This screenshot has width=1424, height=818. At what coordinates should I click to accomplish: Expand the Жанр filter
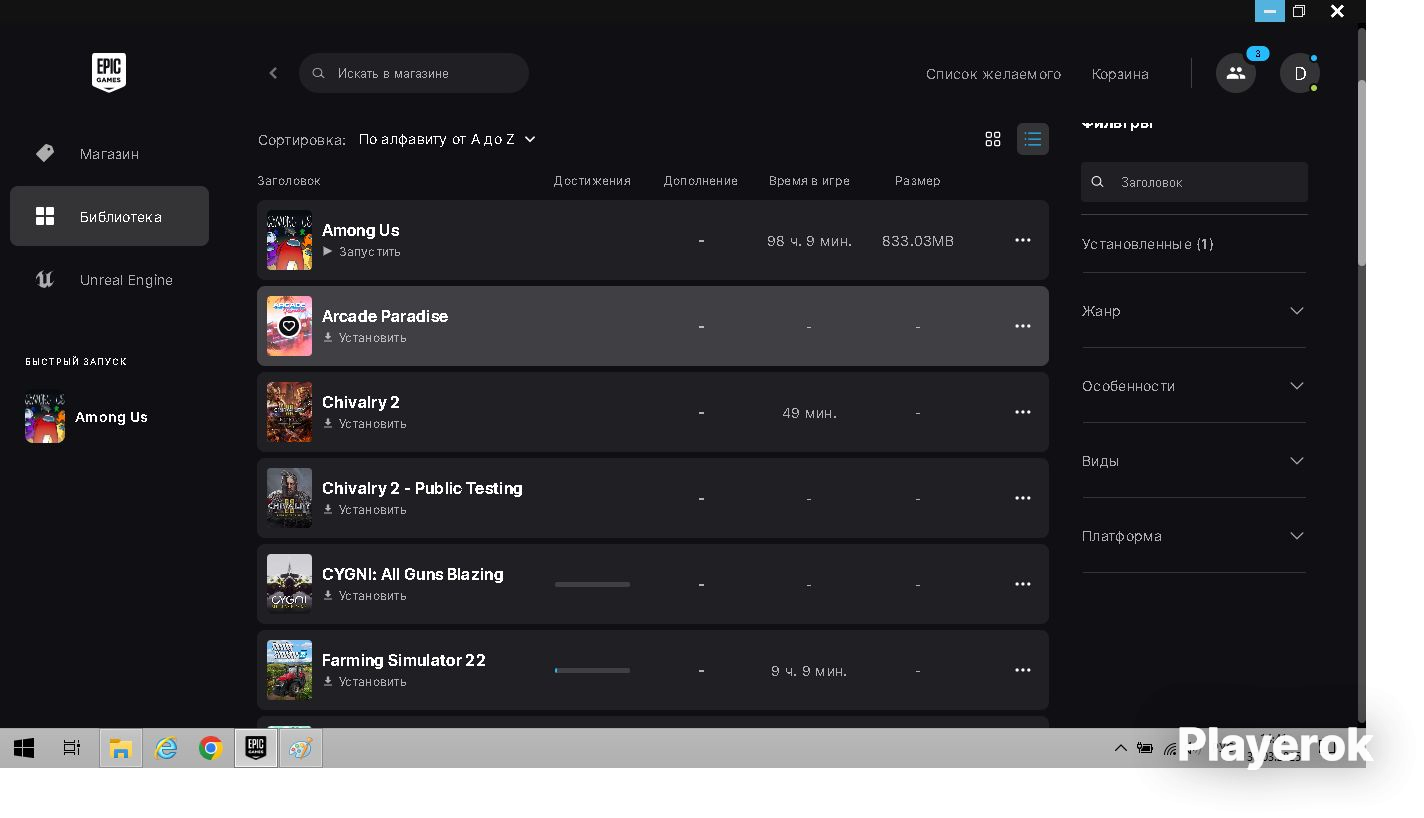[1194, 311]
